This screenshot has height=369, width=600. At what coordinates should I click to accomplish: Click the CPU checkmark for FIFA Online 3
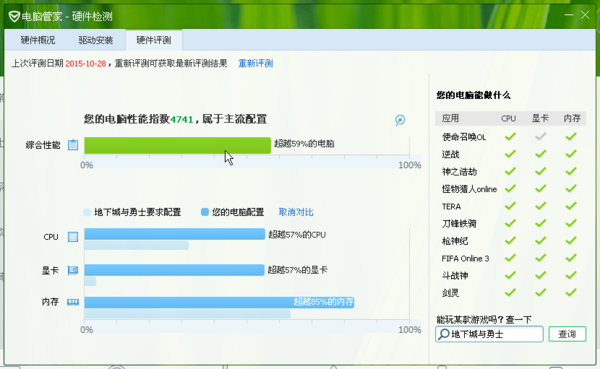[x=510, y=258]
